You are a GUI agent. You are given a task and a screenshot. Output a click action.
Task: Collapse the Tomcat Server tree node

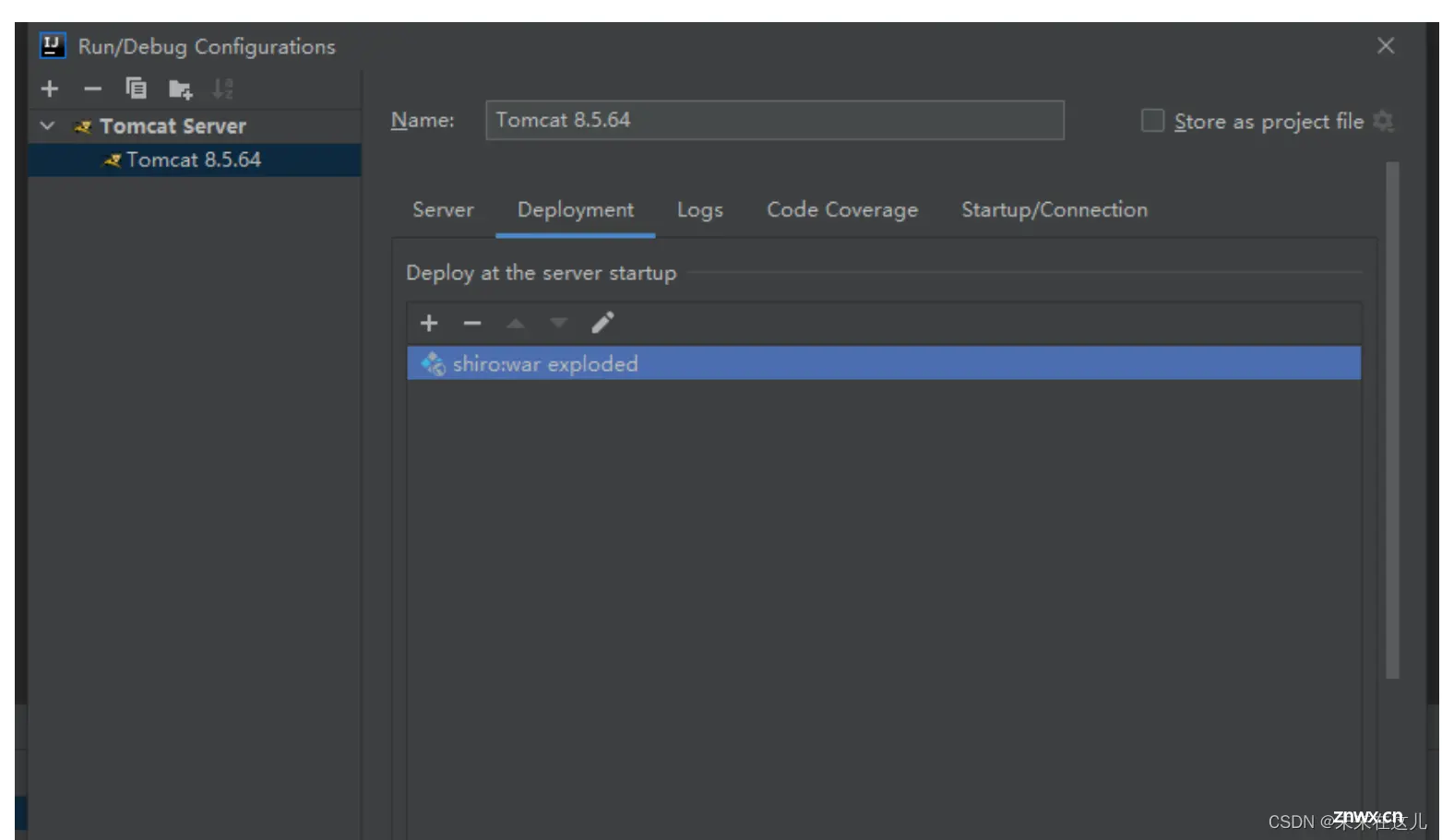click(47, 125)
